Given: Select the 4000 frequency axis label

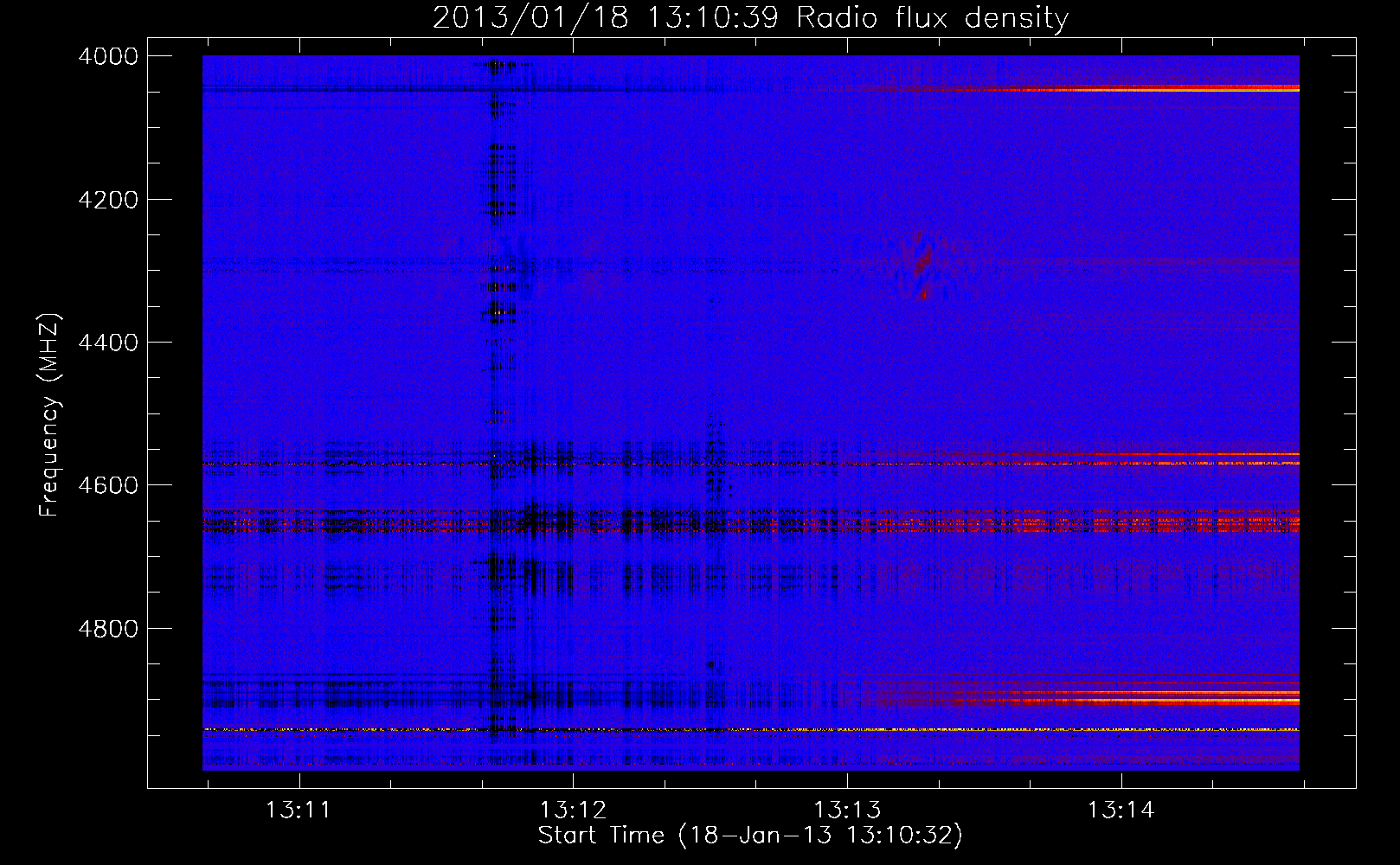Looking at the screenshot, I should (108, 56).
